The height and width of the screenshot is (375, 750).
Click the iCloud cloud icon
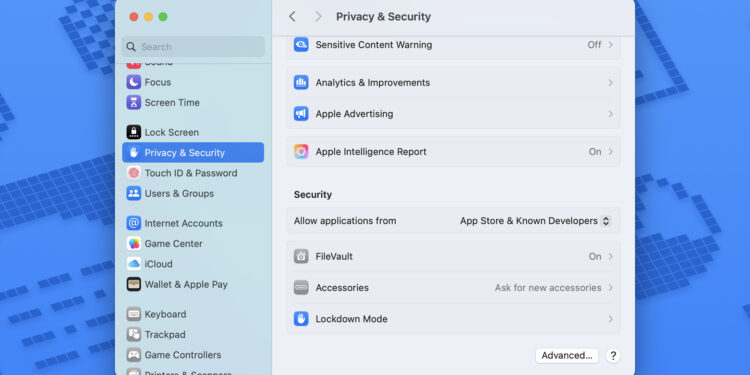tap(133, 264)
